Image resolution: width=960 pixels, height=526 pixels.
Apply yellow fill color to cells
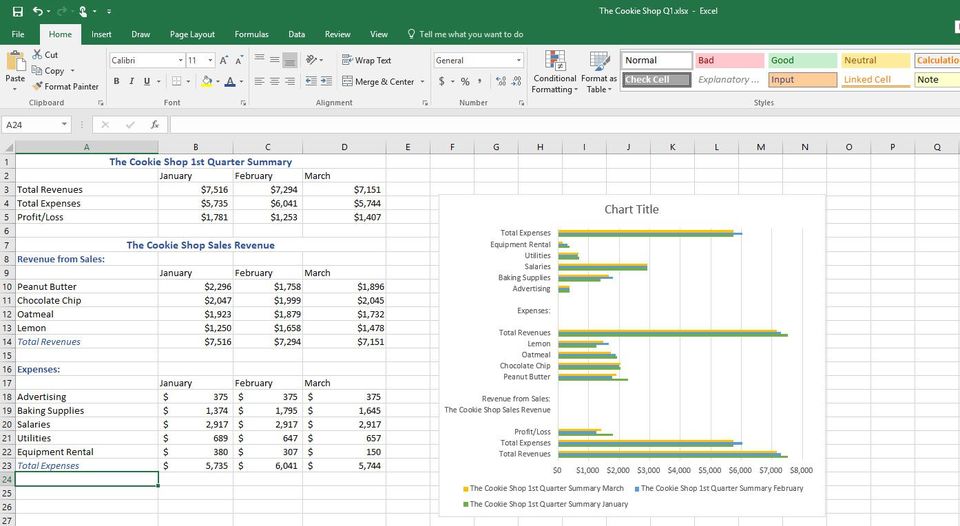[x=206, y=81]
